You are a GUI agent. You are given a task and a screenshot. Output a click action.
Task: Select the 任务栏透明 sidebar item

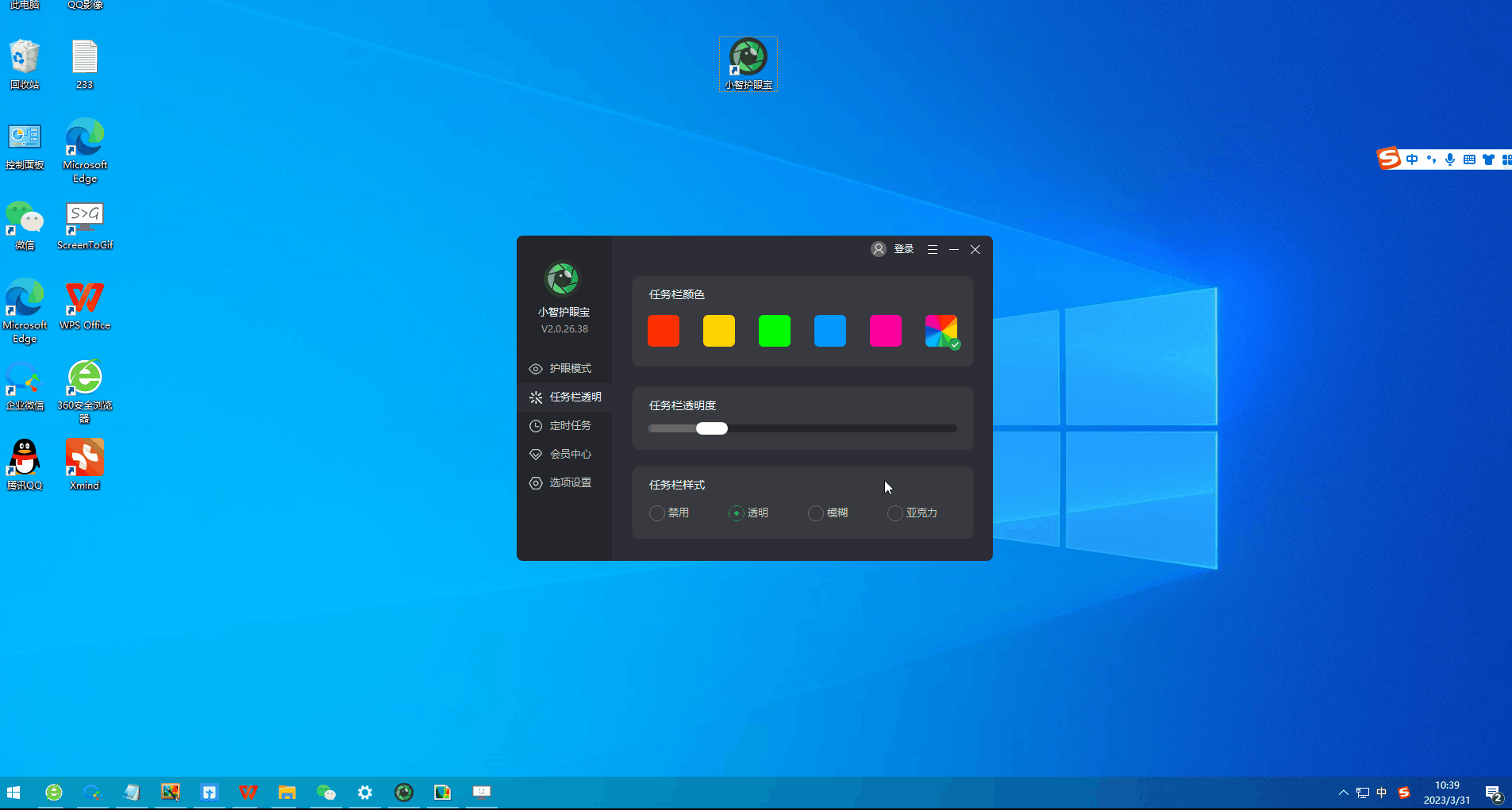(564, 397)
